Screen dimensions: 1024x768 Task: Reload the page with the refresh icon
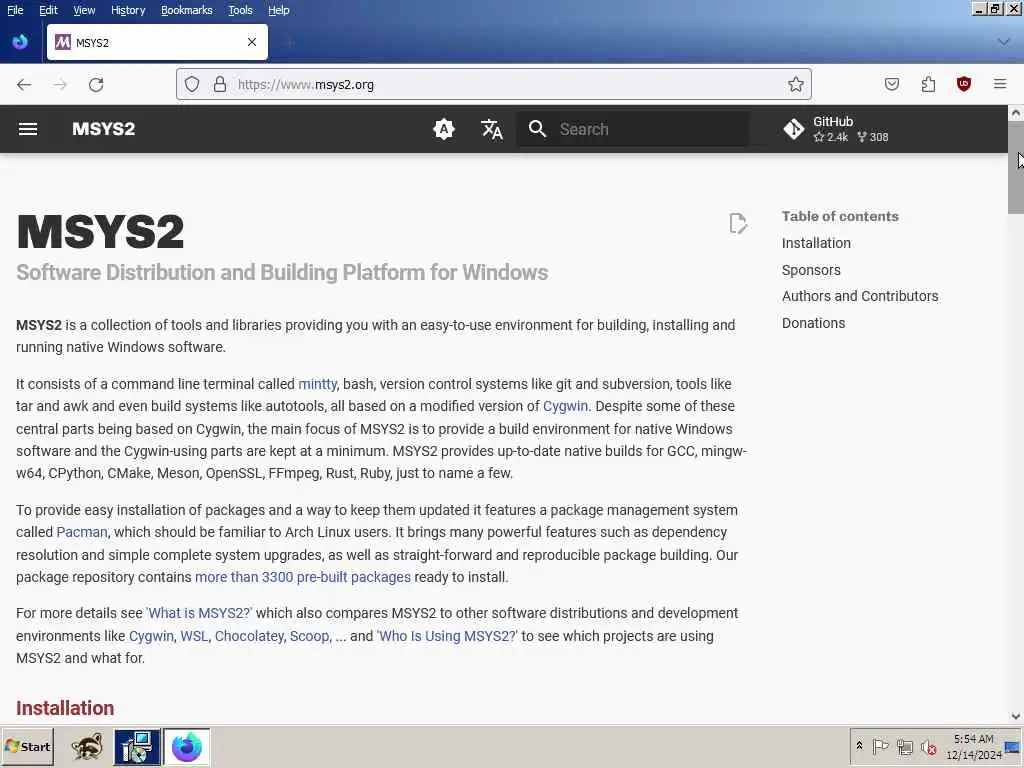pos(96,84)
